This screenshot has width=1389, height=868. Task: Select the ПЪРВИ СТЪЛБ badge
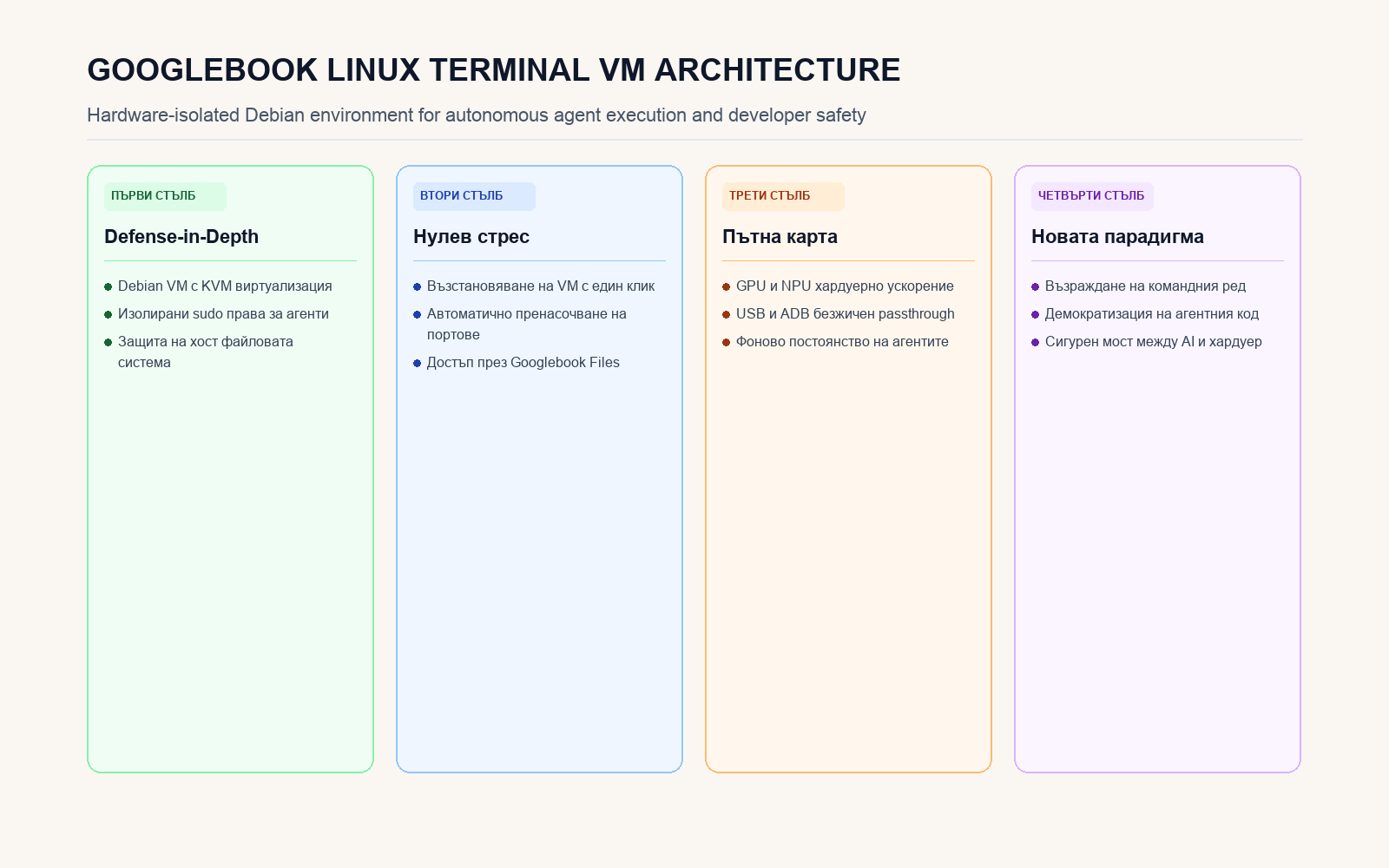tap(165, 196)
